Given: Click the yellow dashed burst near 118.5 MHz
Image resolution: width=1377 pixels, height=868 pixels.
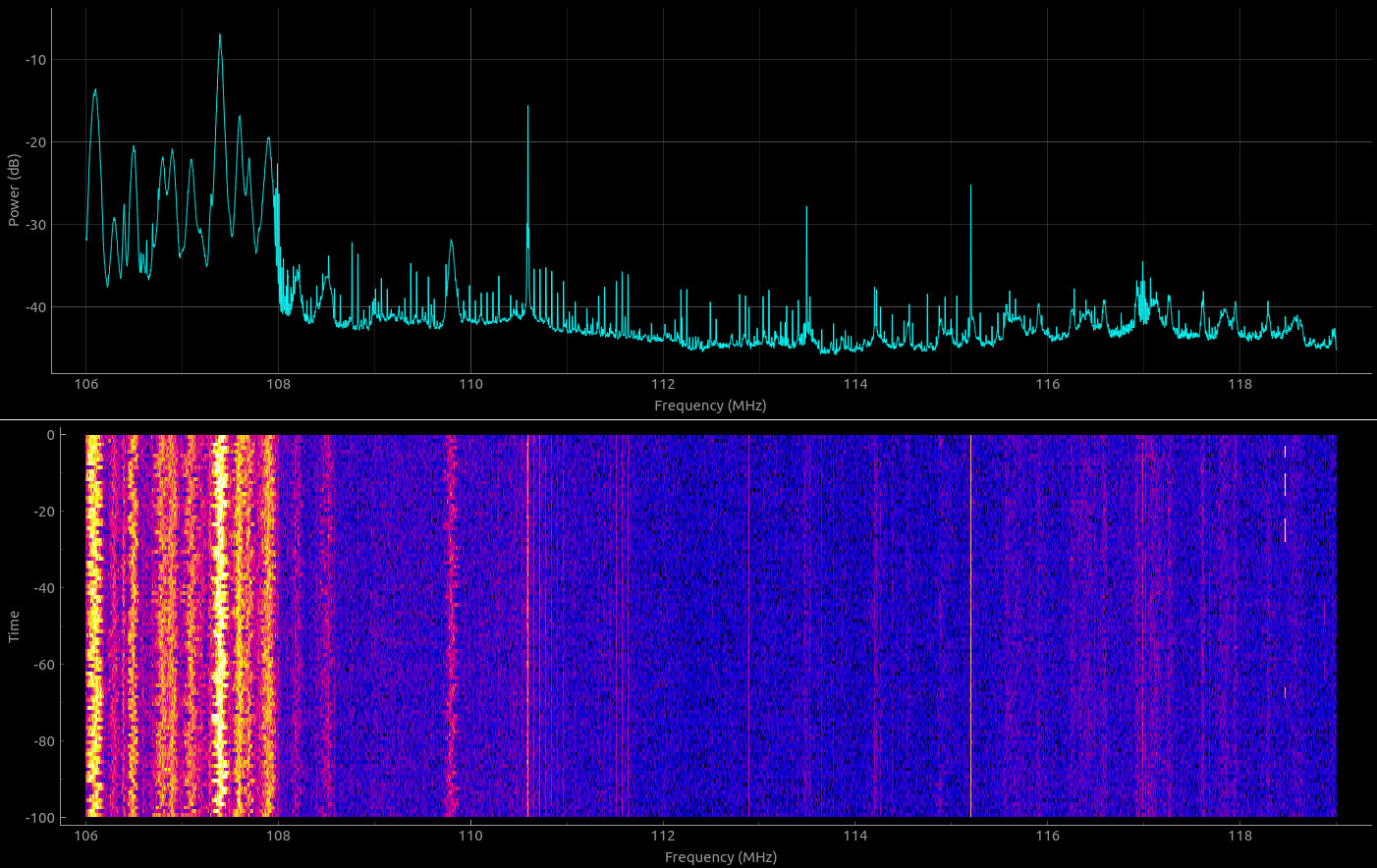Looking at the screenshot, I should [1285, 491].
